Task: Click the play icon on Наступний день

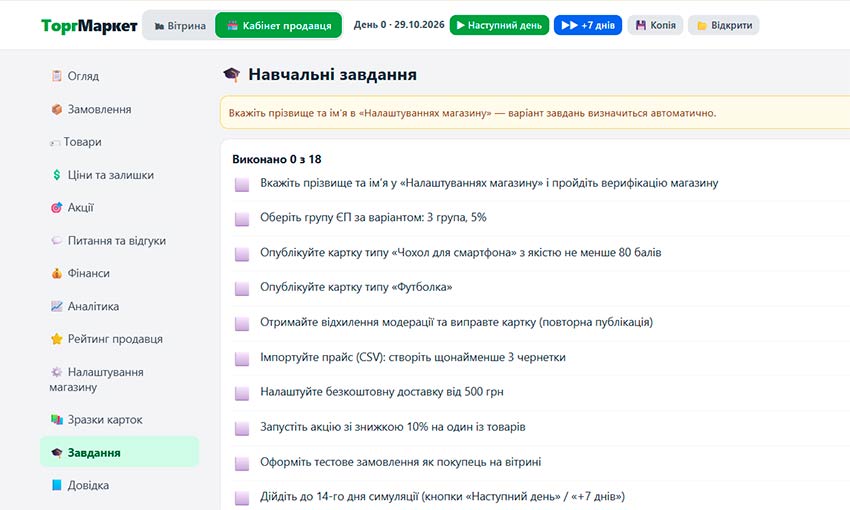Action: point(461,25)
